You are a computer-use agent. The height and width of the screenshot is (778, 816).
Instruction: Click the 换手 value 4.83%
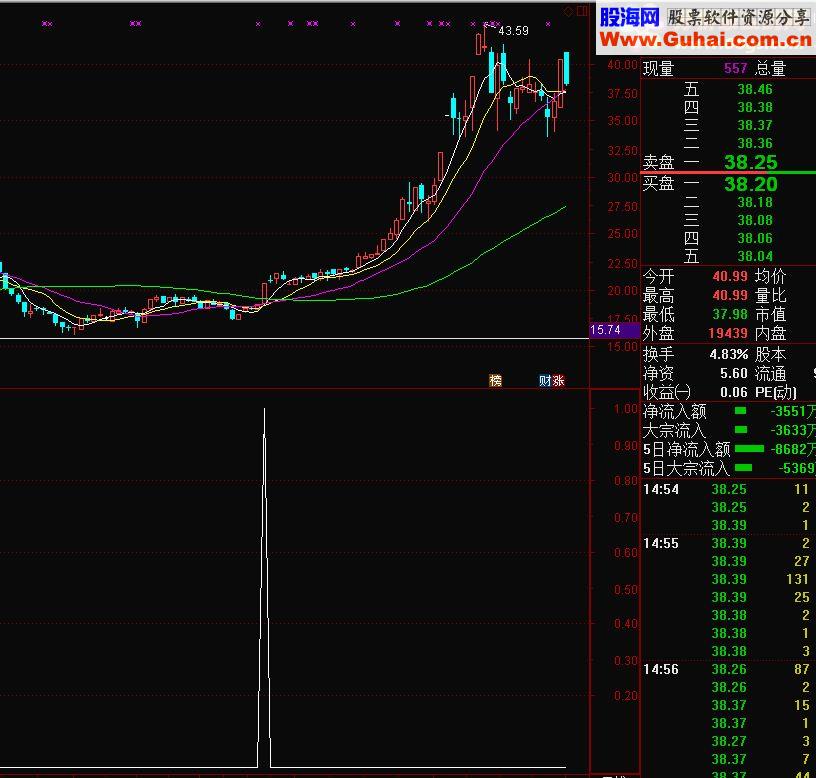[x=729, y=355]
